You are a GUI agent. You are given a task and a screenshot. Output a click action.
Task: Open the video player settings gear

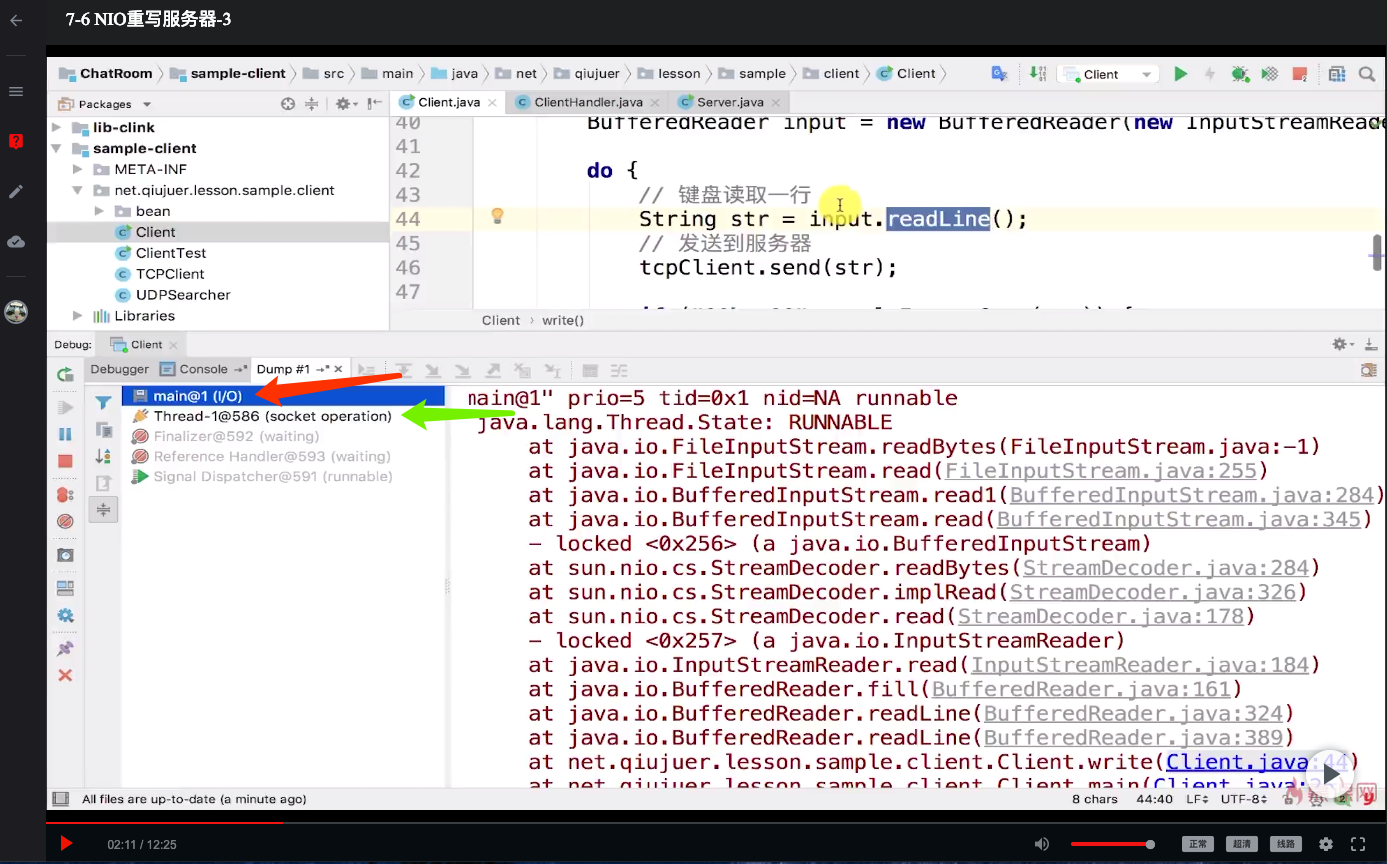[x=1326, y=844]
